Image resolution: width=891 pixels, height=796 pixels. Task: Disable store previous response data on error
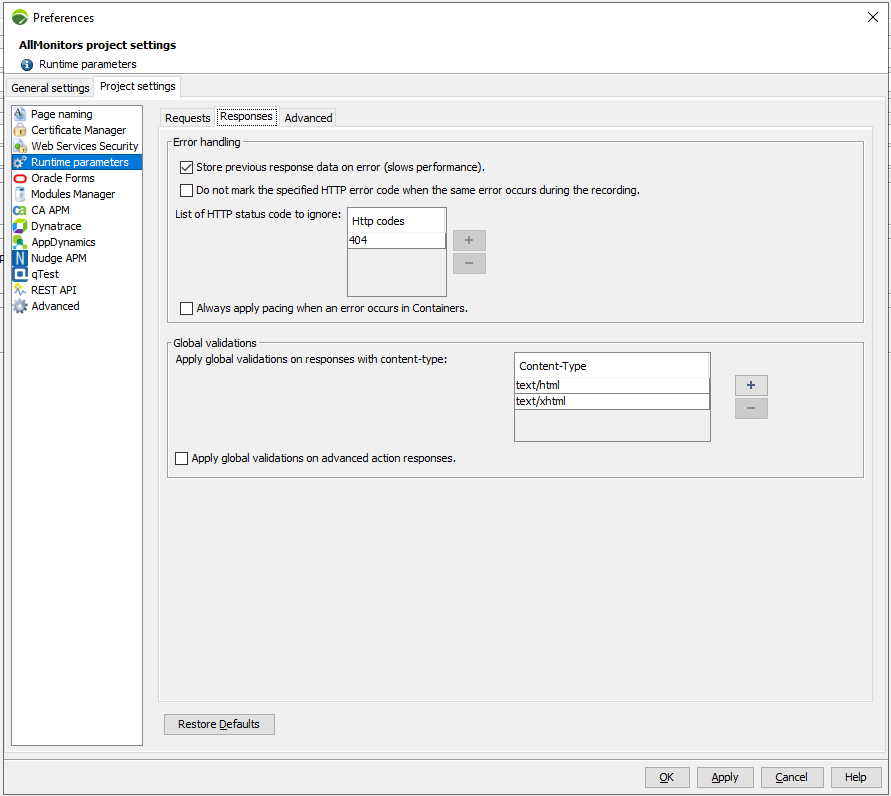pos(186,168)
